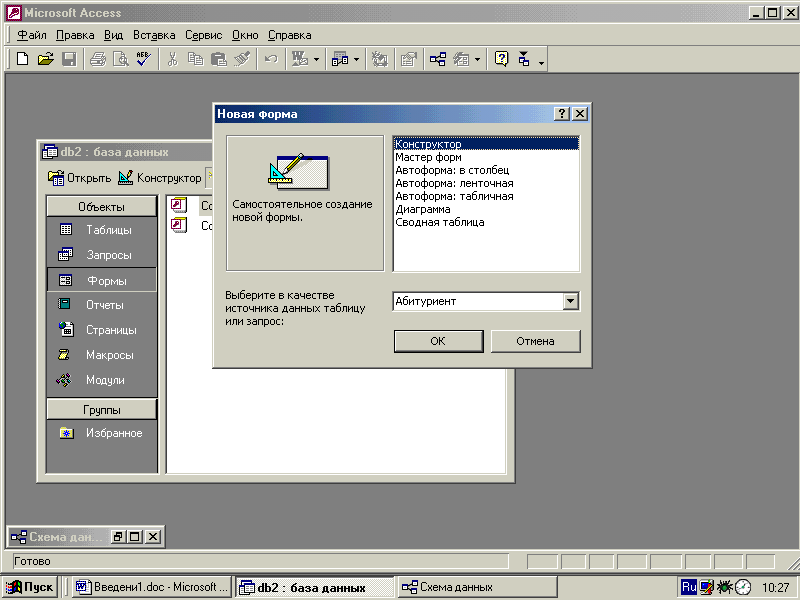
Task: Click the first form creation shortcut icon
Action: coord(179,205)
